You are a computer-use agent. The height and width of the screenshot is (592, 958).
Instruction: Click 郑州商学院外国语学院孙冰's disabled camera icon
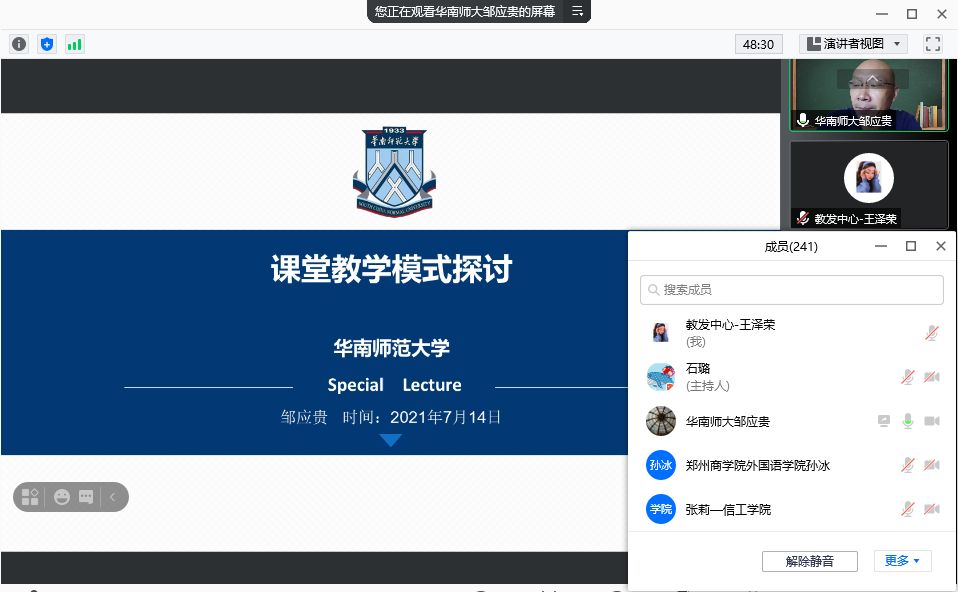pyautogui.click(x=932, y=465)
